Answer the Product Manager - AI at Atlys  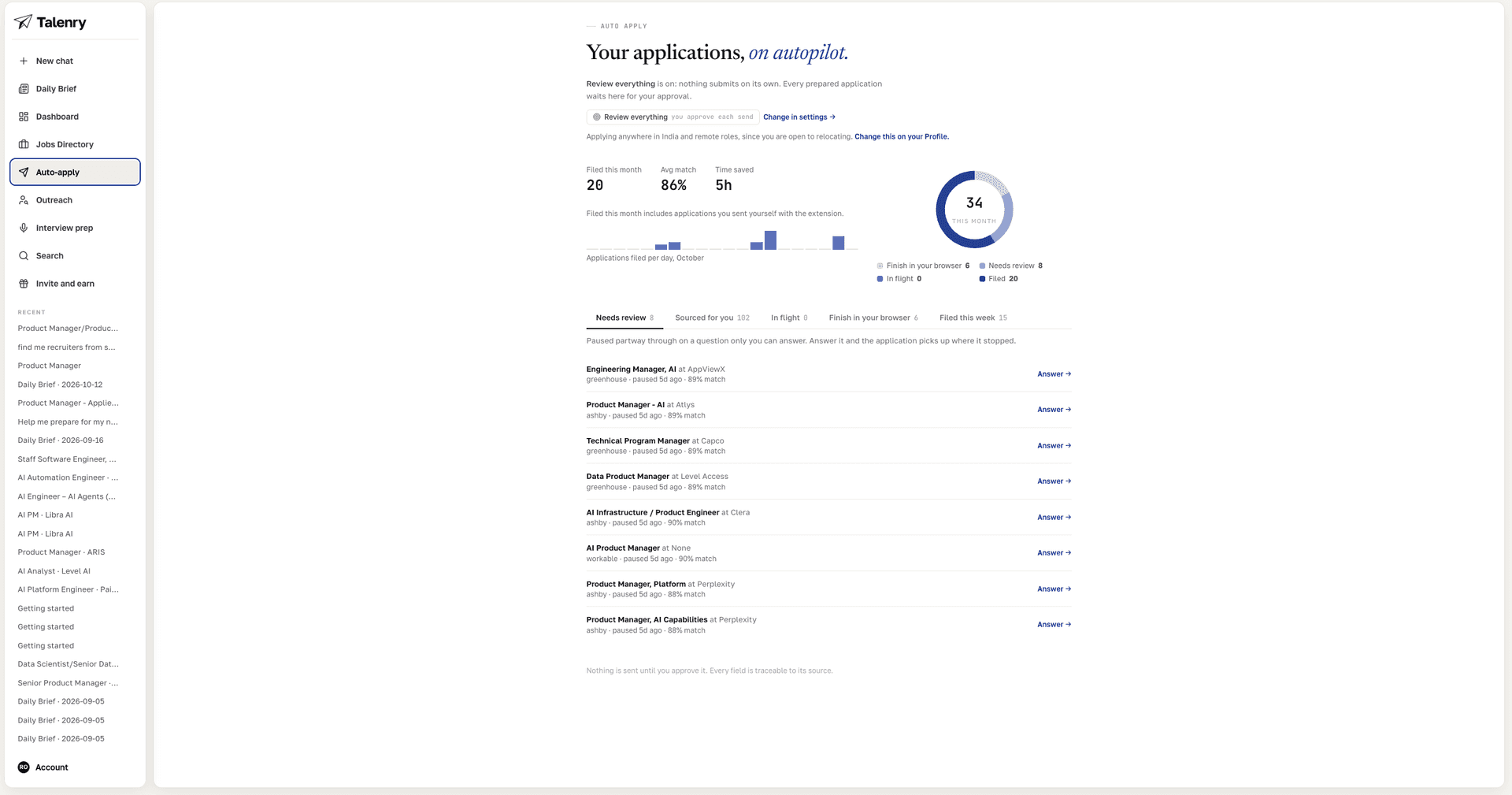1054,410
